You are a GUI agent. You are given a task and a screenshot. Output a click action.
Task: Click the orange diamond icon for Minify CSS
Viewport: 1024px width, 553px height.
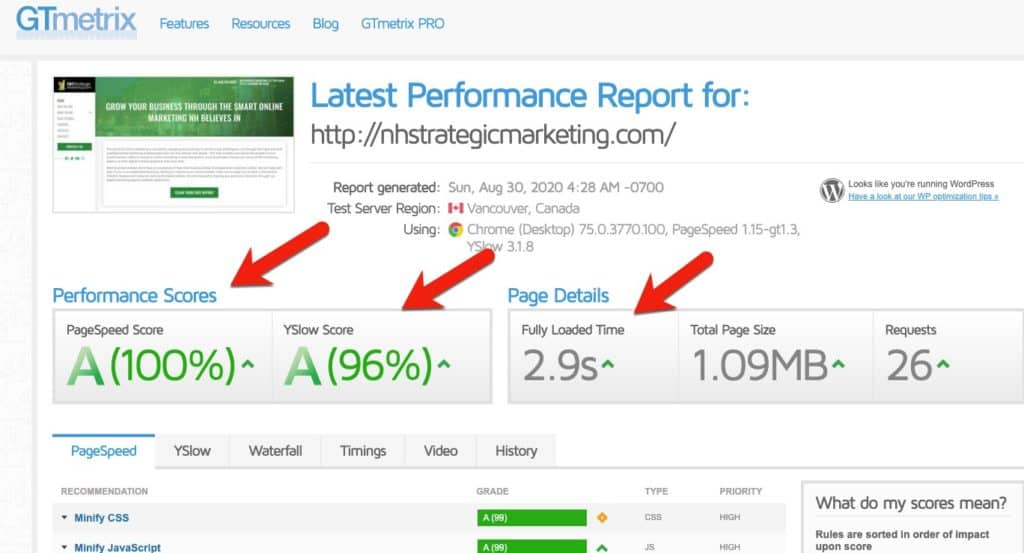602,518
